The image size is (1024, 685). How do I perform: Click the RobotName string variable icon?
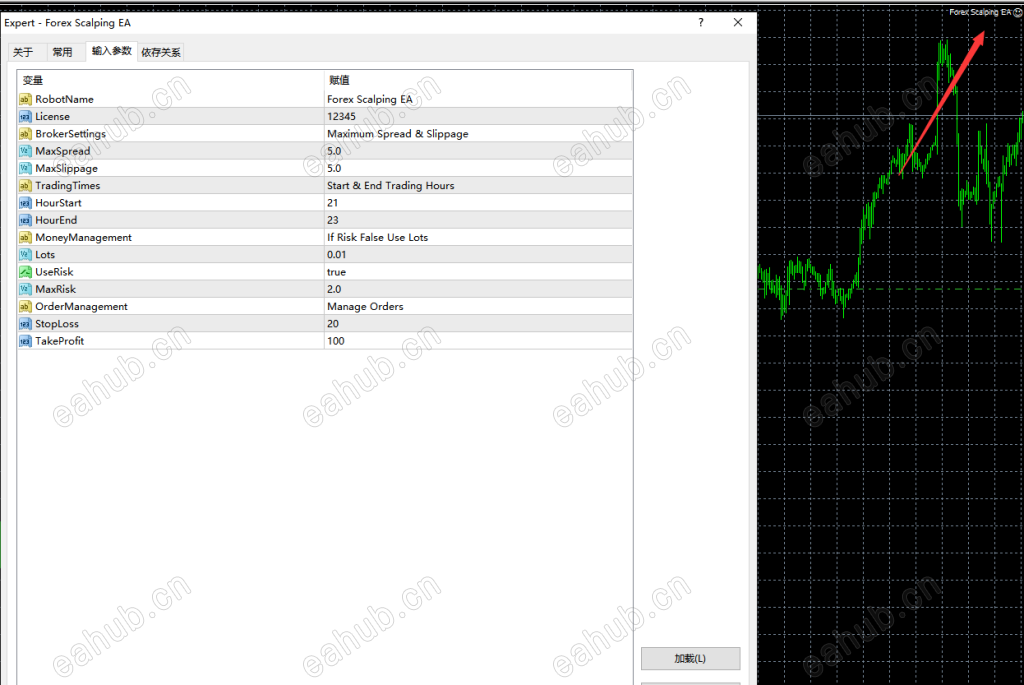click(x=25, y=99)
